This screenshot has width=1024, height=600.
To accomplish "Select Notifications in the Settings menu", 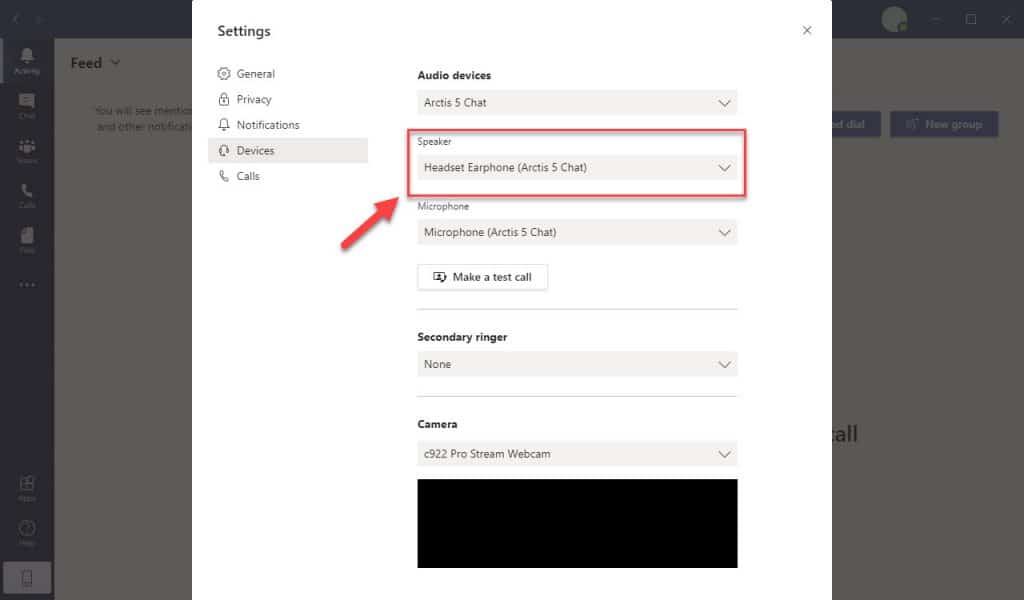I will (x=267, y=124).
